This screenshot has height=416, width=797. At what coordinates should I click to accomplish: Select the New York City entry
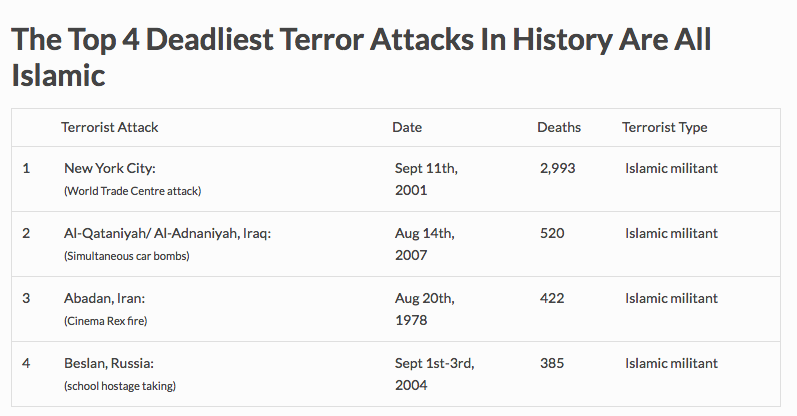[x=110, y=168]
